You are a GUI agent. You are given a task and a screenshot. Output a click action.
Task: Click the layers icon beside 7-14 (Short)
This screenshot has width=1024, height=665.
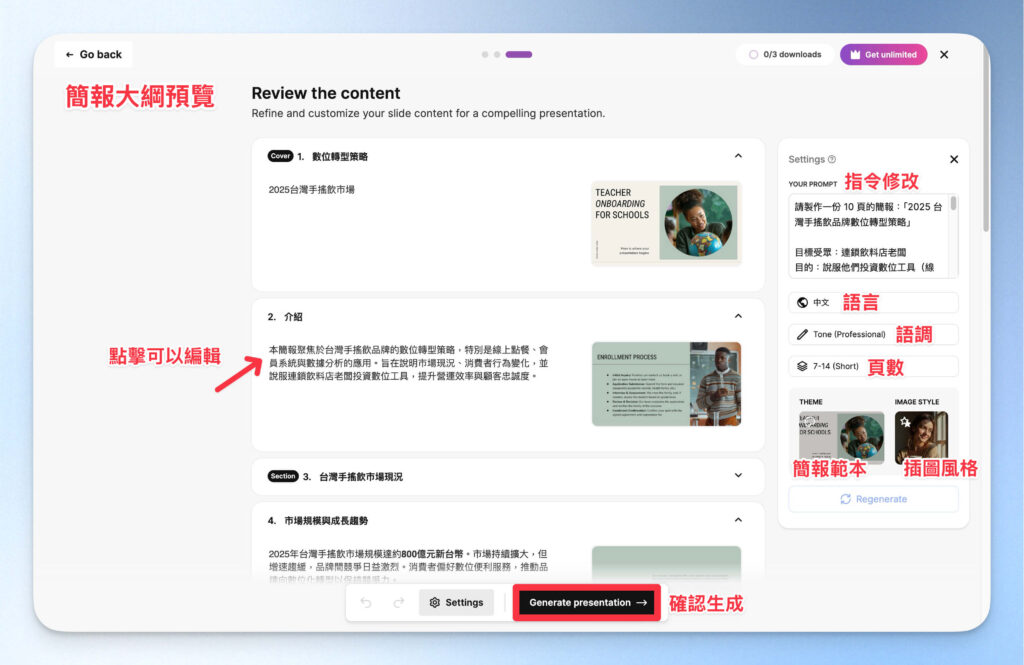coord(802,364)
